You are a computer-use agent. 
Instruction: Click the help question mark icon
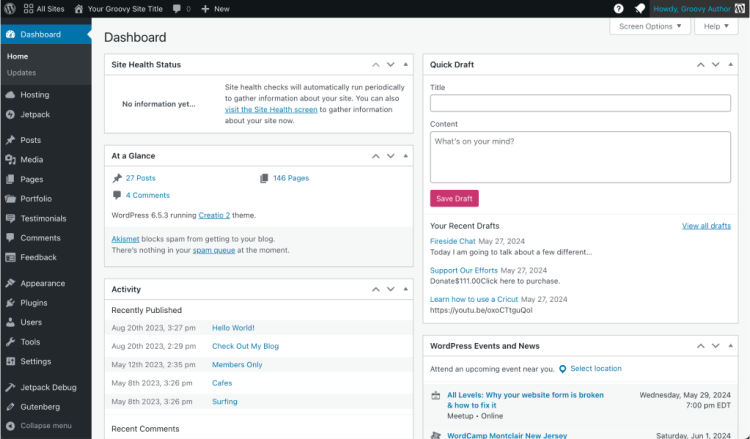tap(619, 8)
